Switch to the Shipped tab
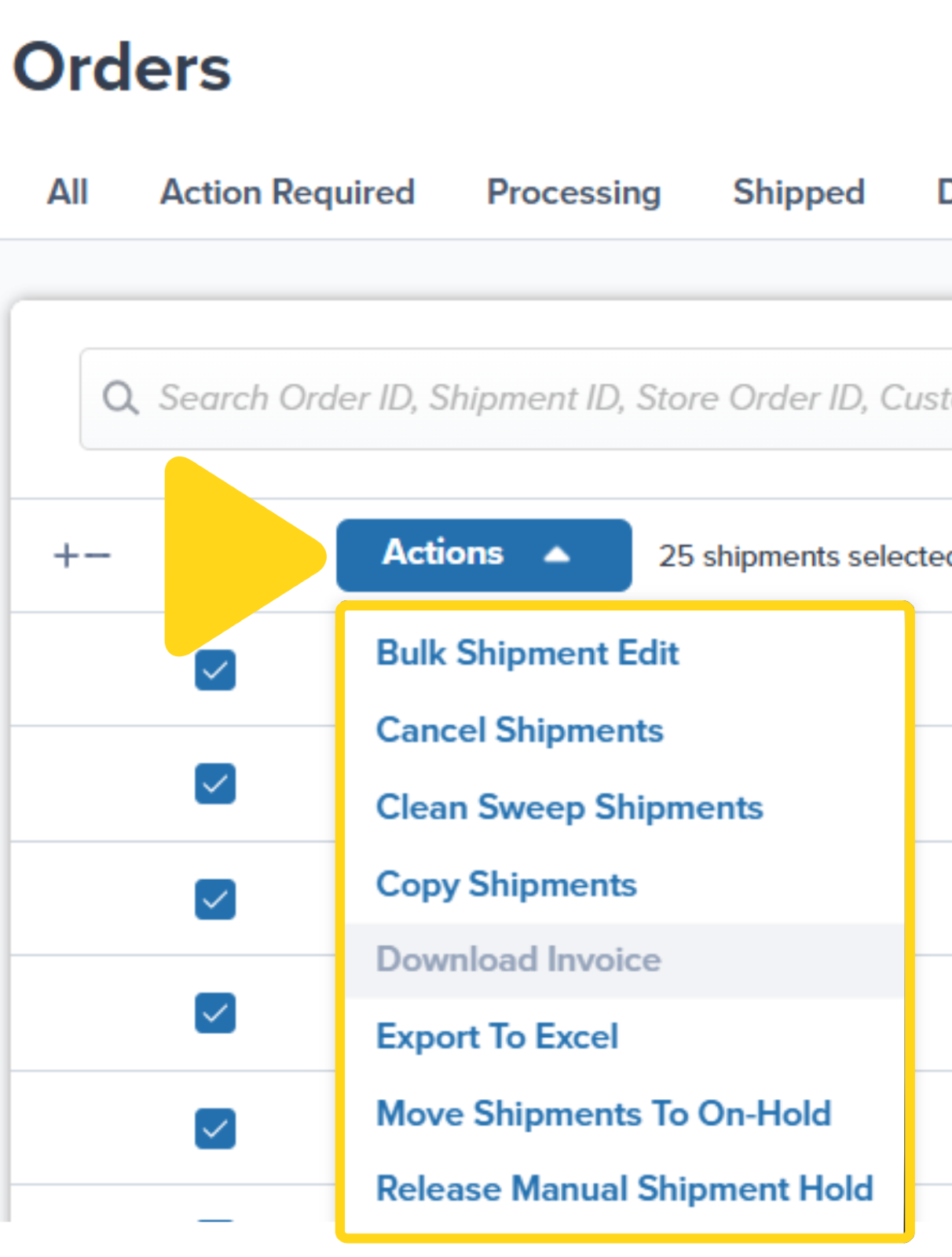 (799, 192)
